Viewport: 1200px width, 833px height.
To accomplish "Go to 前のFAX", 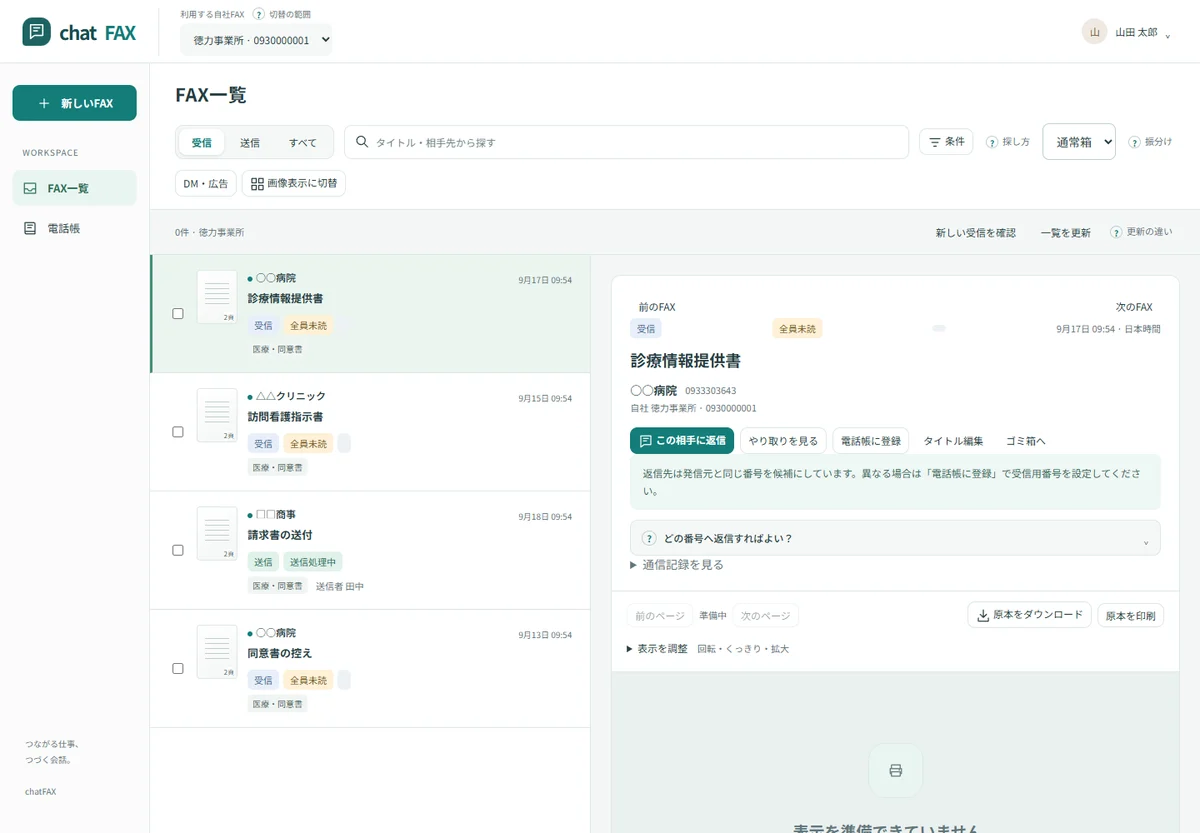I will click(657, 307).
